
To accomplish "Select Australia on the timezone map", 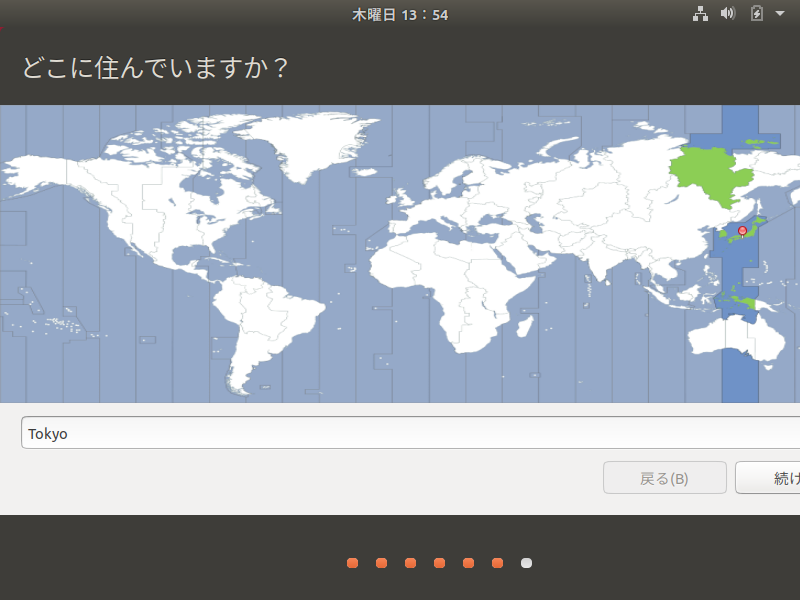I will pyautogui.click(x=735, y=337).
